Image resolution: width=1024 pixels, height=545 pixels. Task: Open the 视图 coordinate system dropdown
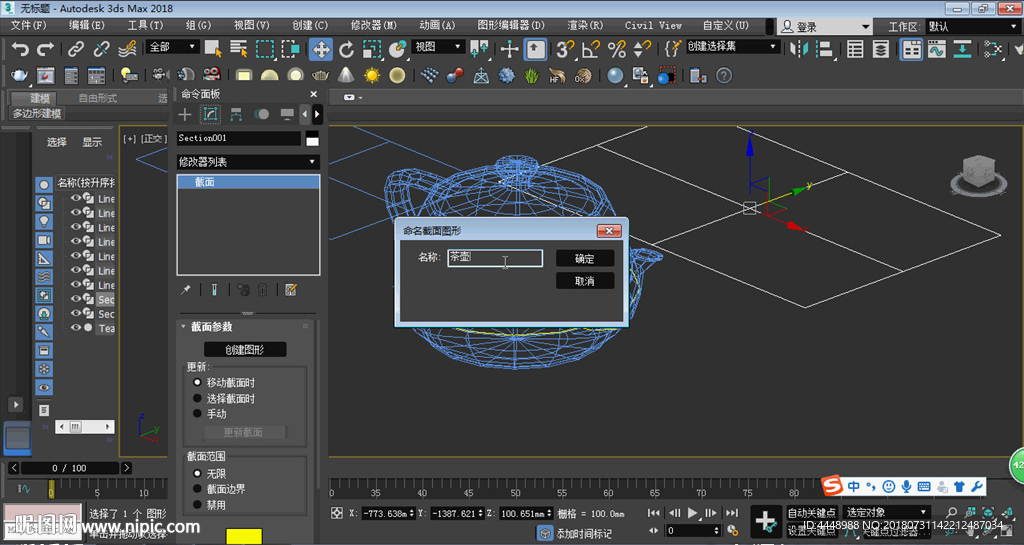[438, 47]
